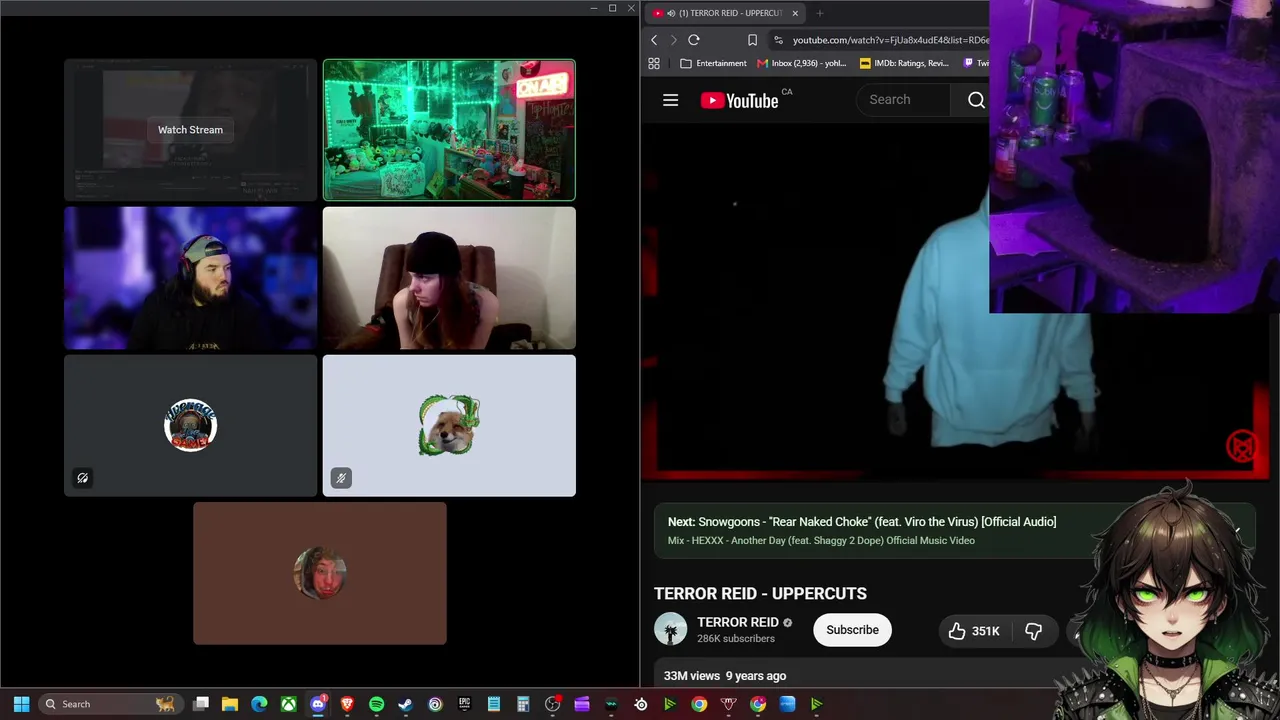This screenshot has height=720, width=1280.
Task: Go to the YouTube home logo
Action: coord(739,100)
